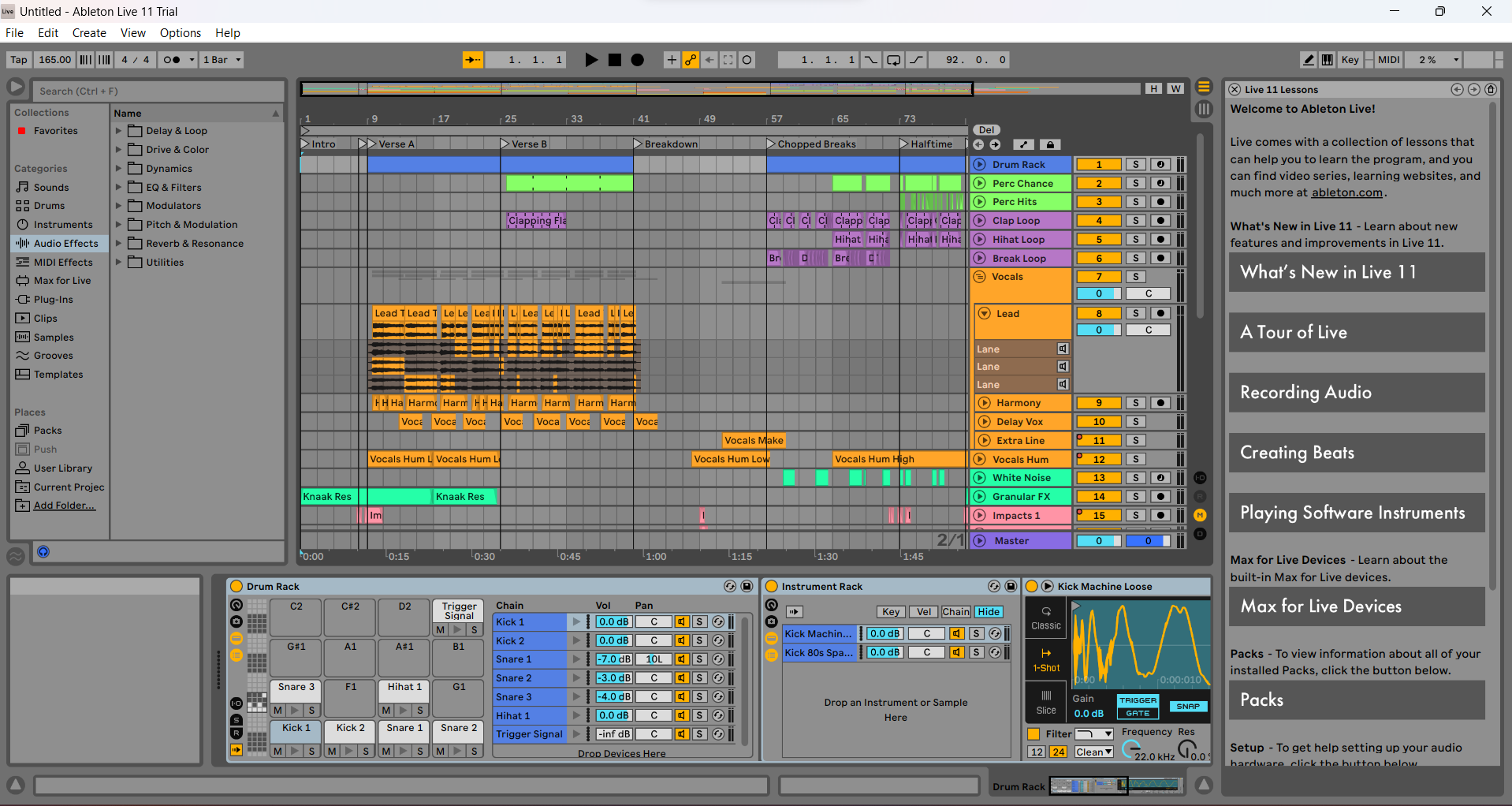
Task: Select the Slice mode in Simpler
Action: coord(1046,703)
